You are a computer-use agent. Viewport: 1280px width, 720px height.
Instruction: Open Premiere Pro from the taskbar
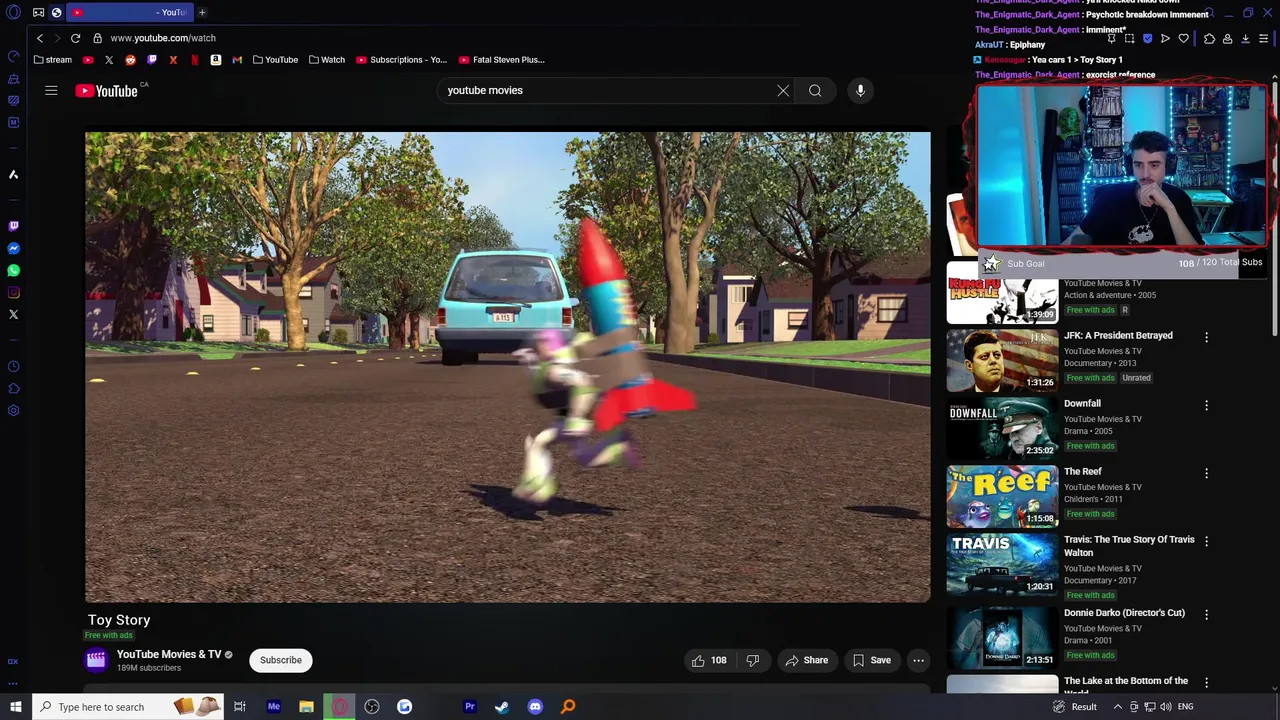click(x=469, y=707)
